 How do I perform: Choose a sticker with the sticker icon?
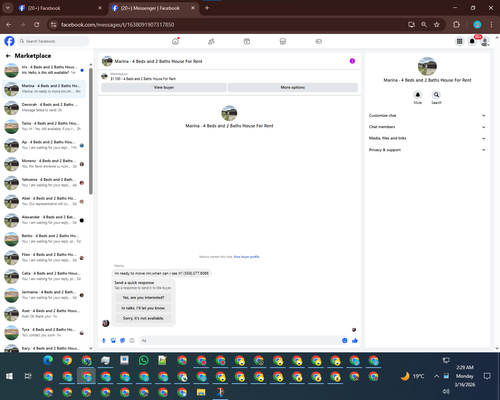pyautogui.click(x=123, y=340)
